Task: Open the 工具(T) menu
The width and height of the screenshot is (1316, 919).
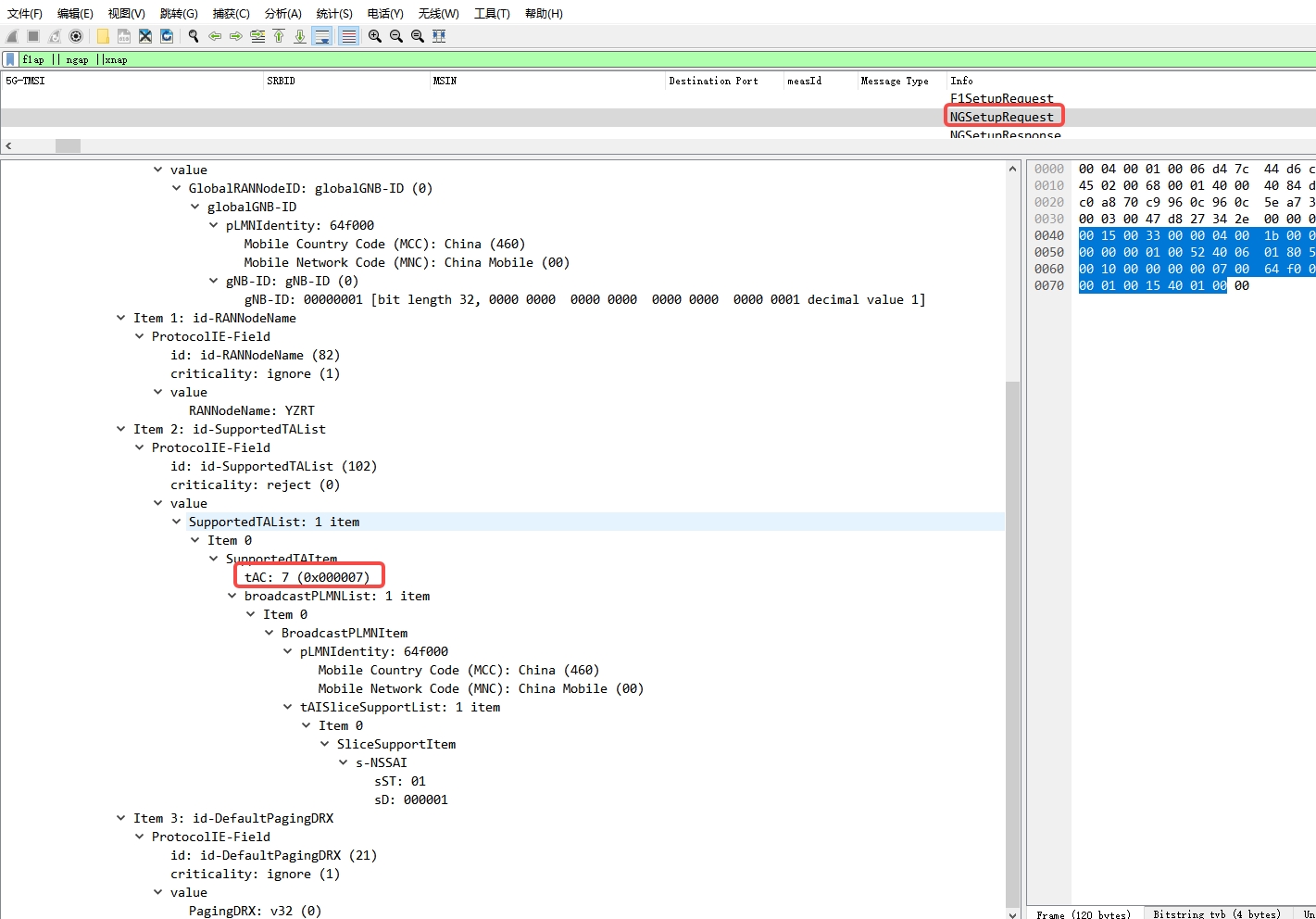Action: (492, 13)
